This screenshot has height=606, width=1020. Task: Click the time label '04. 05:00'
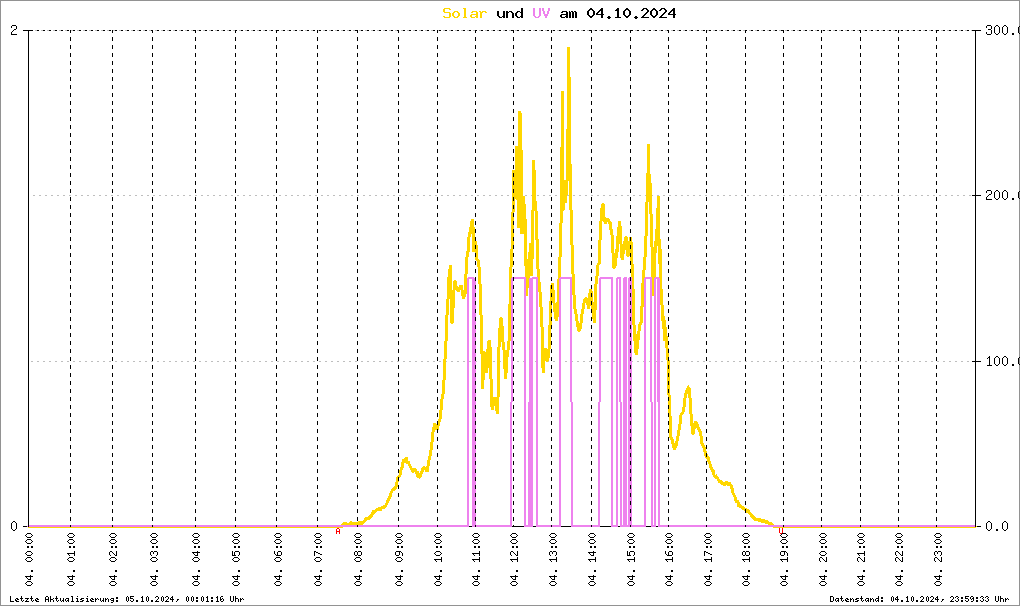(236, 560)
